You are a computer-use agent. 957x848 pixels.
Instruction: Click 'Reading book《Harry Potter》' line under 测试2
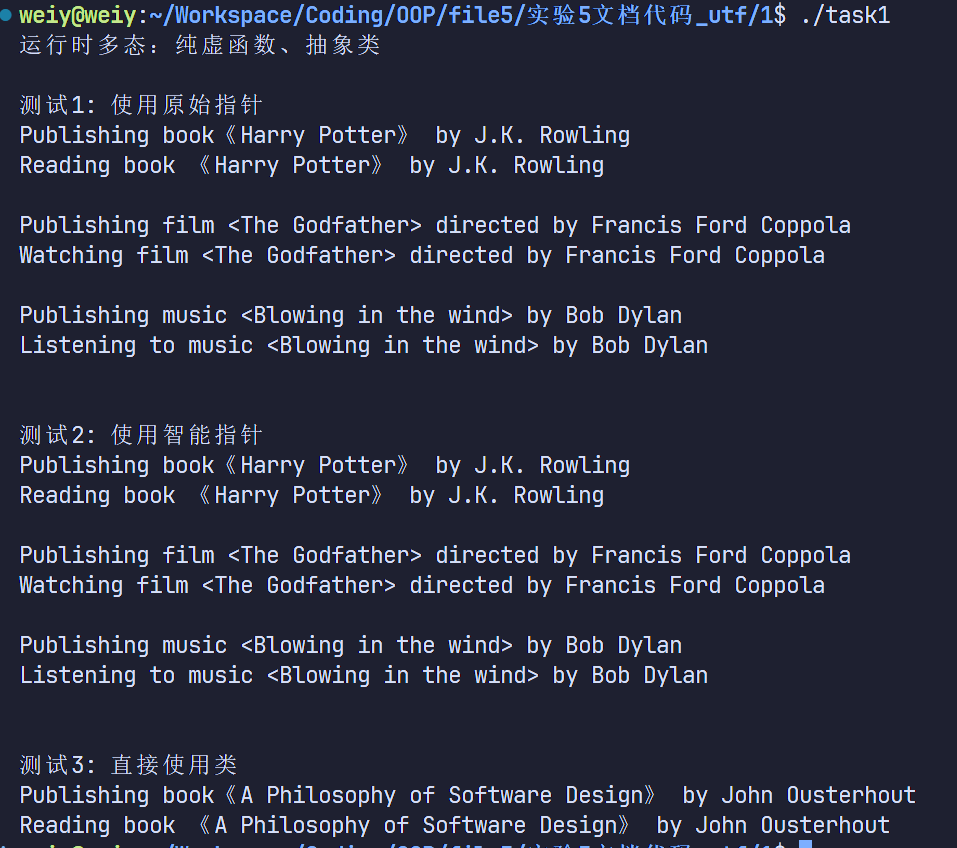click(312, 495)
